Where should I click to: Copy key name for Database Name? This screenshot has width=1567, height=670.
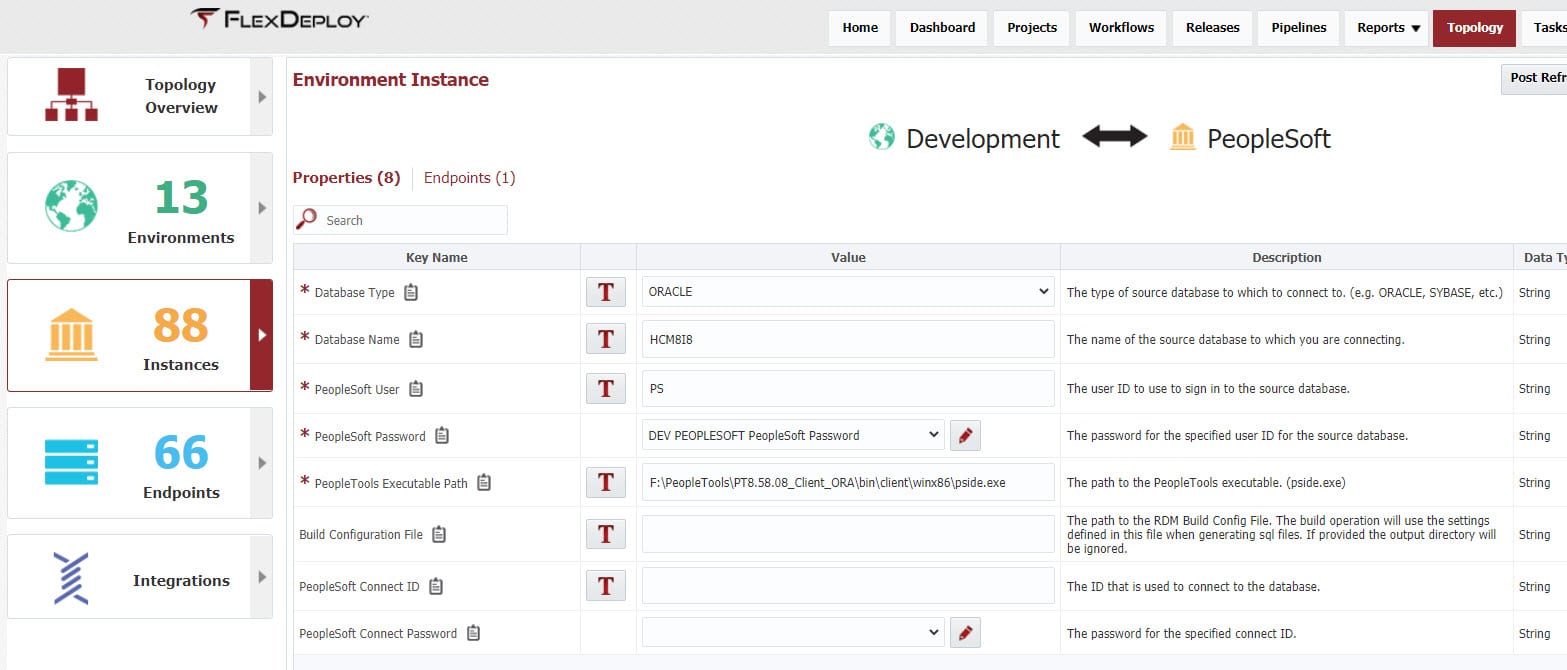(x=416, y=339)
